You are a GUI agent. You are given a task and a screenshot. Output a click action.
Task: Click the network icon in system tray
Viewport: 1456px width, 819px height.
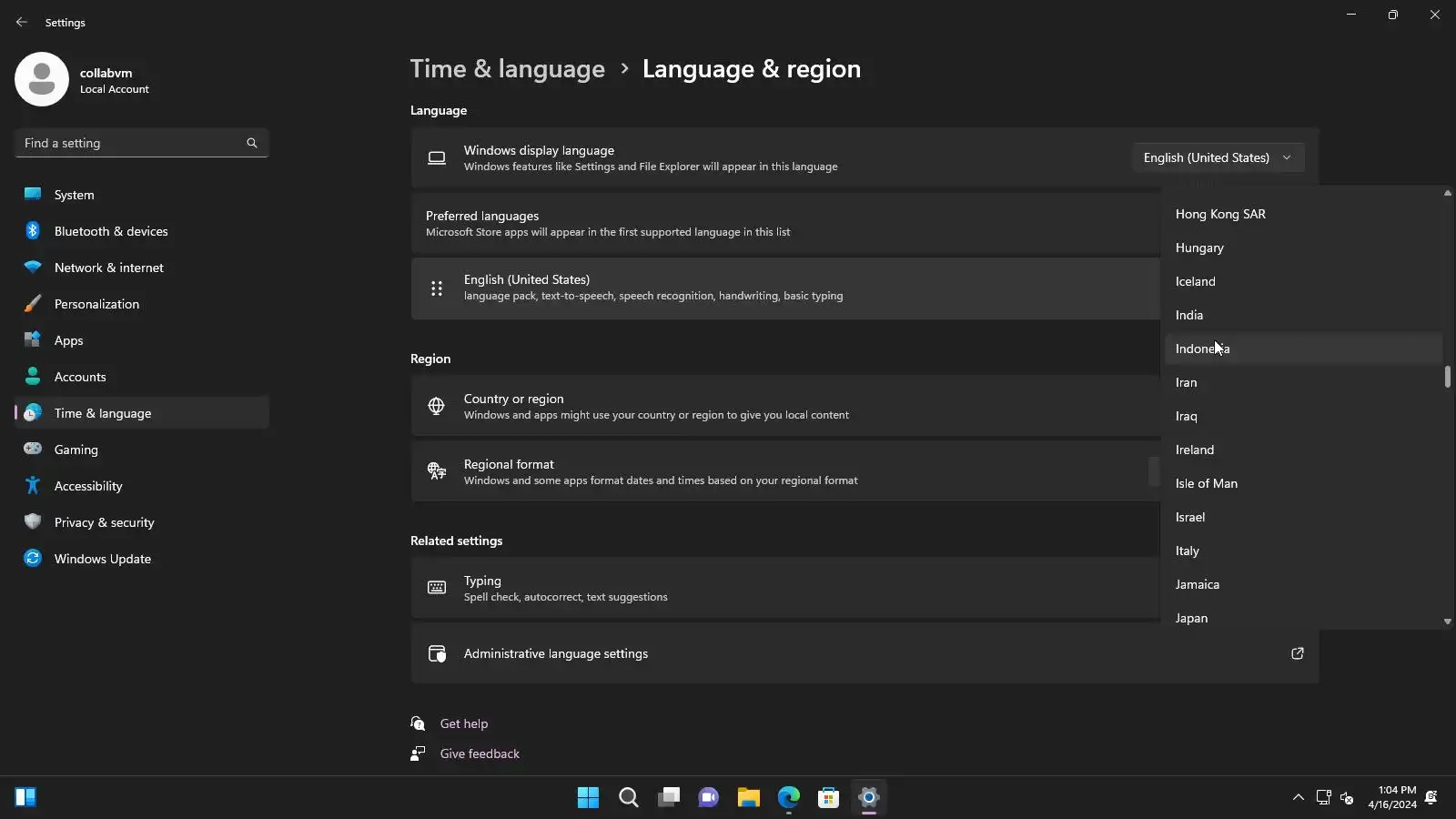(1324, 798)
